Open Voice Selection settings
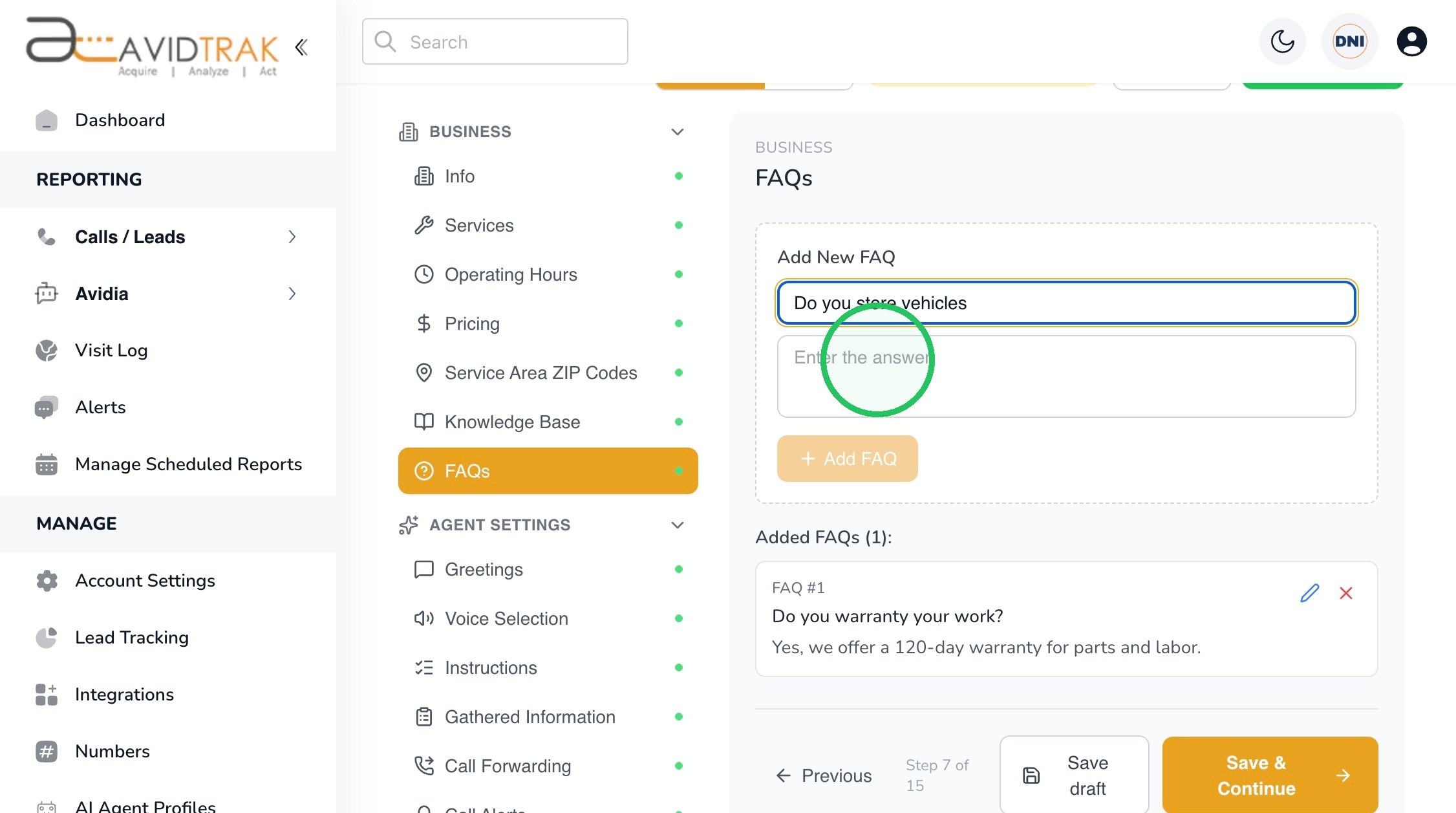This screenshot has width=1456, height=813. point(548,618)
